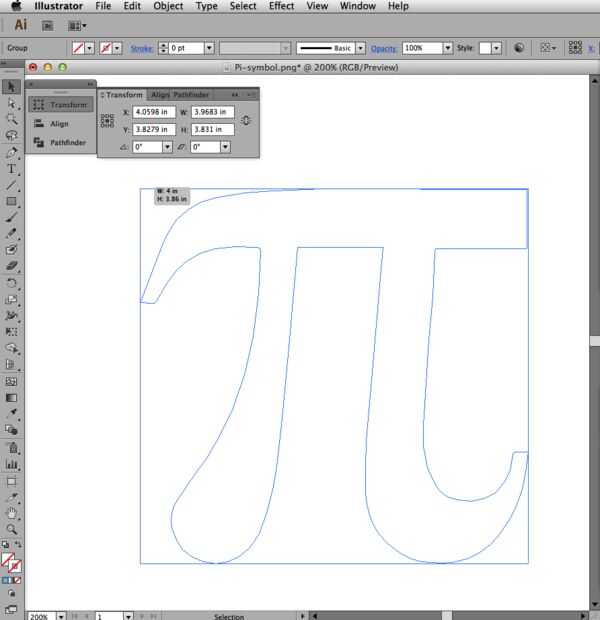Image resolution: width=600 pixels, height=620 pixels.
Task: Open the stroke weight dropdown arrow
Action: pos(209,48)
